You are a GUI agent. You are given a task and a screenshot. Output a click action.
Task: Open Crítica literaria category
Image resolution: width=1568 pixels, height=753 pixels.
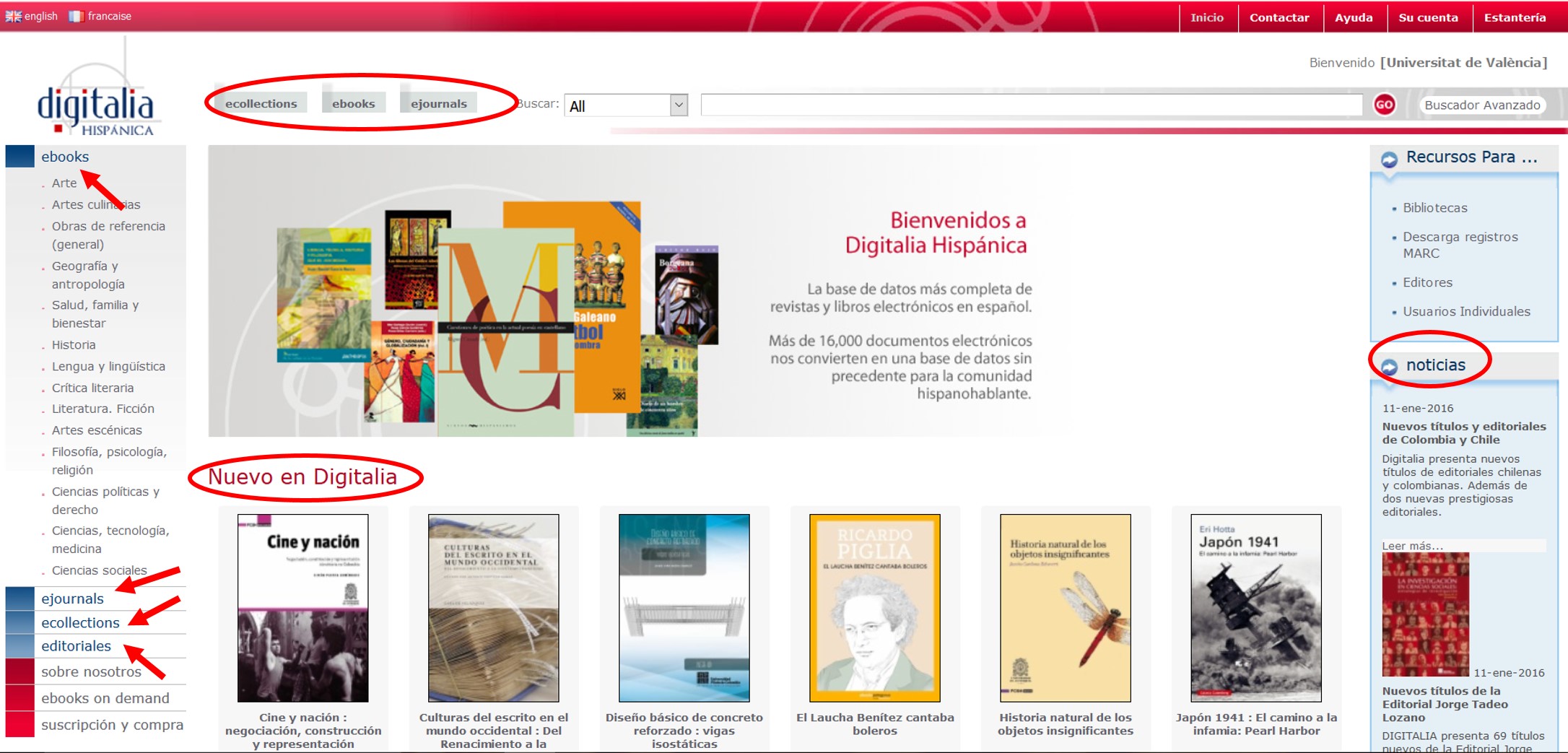pos(92,388)
